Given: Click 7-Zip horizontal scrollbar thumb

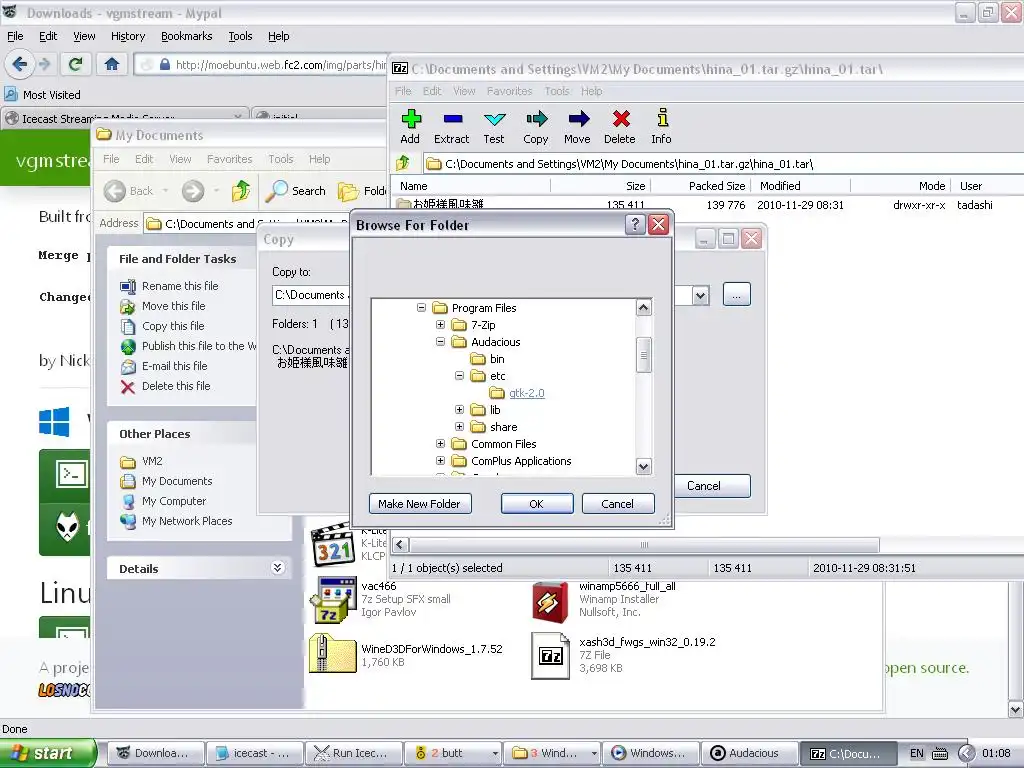Looking at the screenshot, I should click(644, 544).
